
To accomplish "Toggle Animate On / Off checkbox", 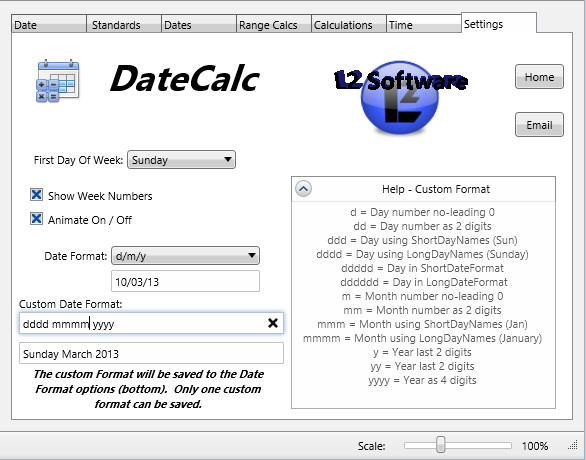I will click(36, 219).
